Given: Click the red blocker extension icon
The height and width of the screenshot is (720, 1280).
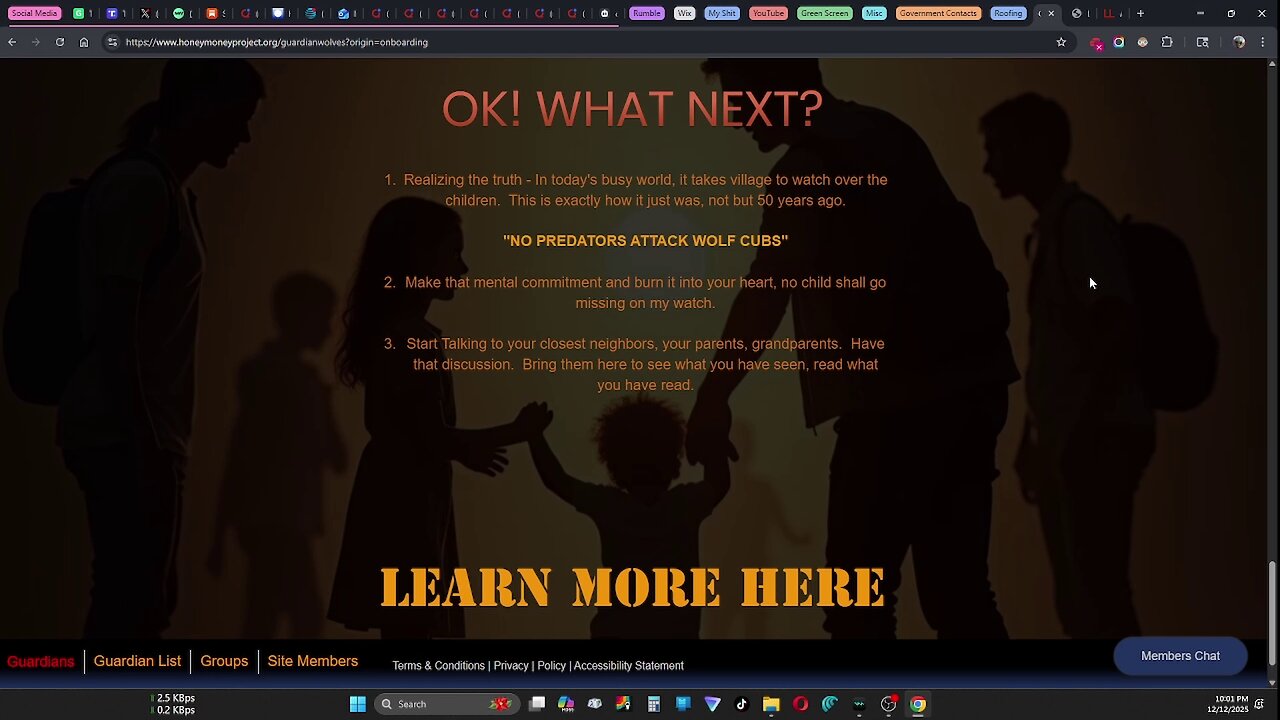Looking at the screenshot, I should (x=1096, y=43).
